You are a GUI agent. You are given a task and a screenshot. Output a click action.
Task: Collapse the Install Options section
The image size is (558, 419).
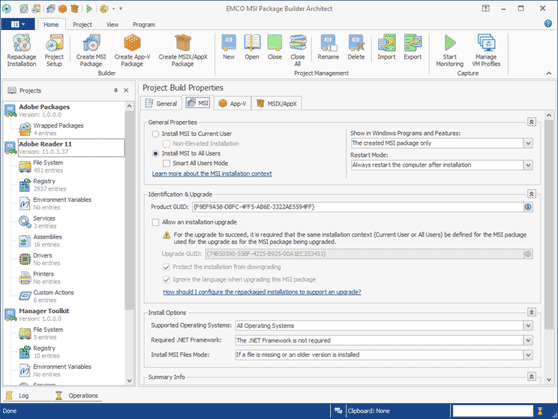531,313
